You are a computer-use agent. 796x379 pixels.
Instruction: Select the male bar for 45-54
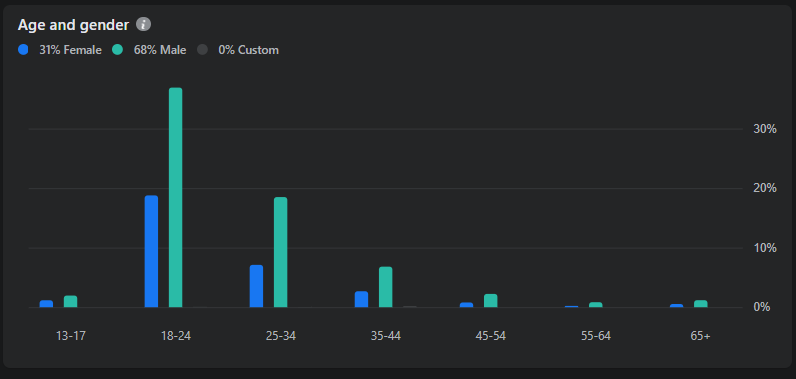491,300
